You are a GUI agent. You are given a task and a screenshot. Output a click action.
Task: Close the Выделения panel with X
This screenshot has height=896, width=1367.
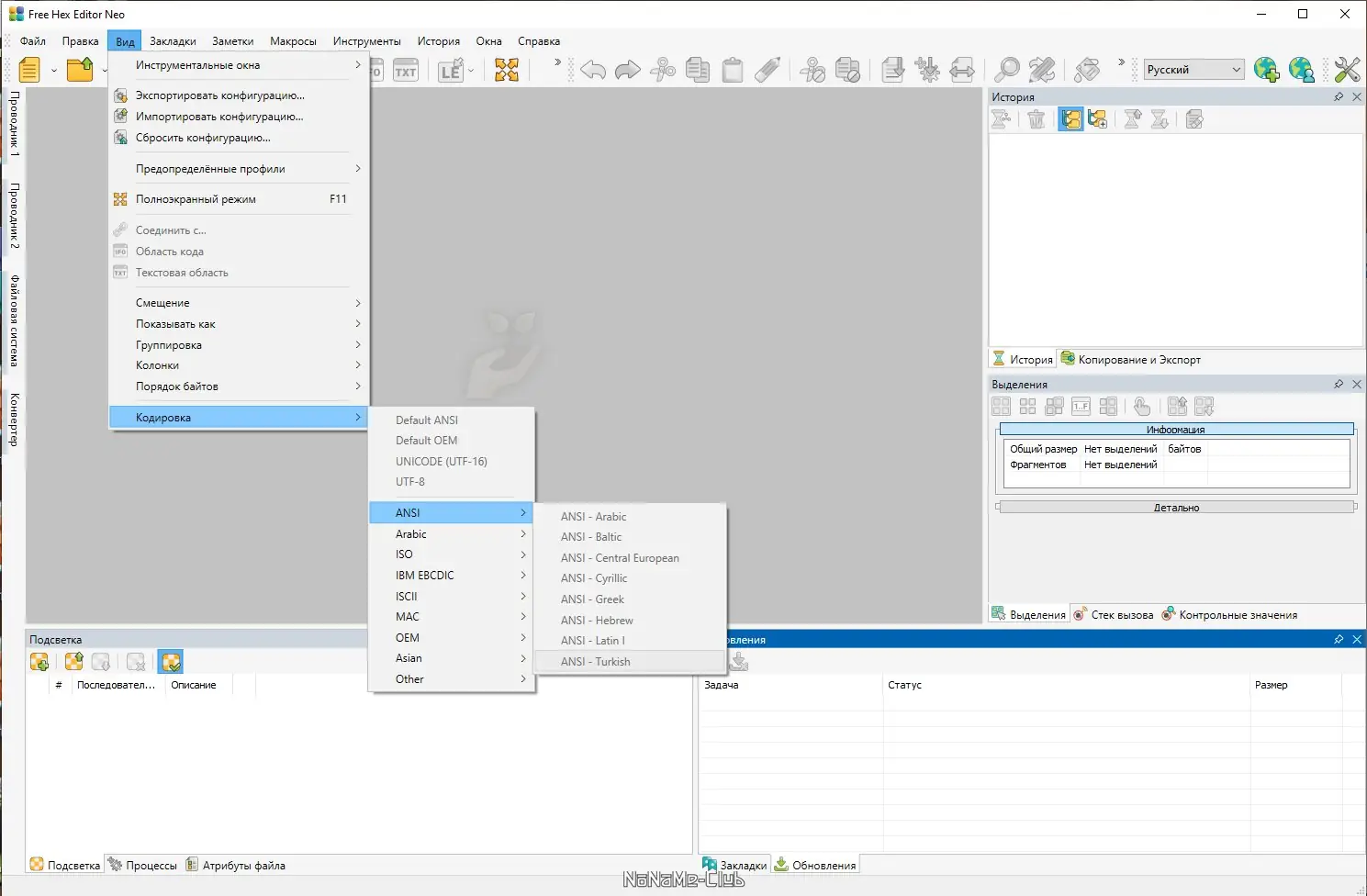point(1357,385)
